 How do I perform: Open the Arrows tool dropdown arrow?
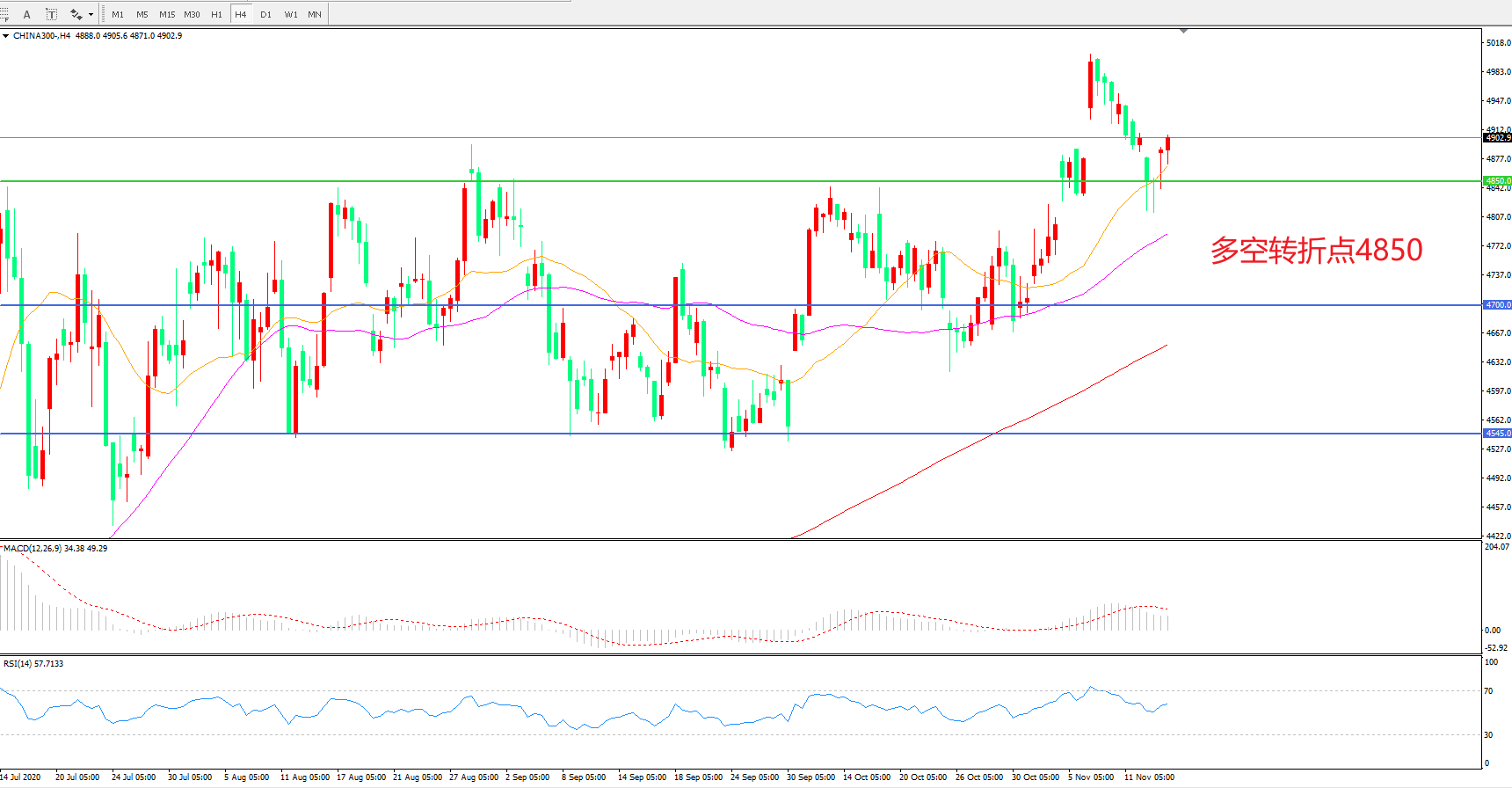click(91, 14)
